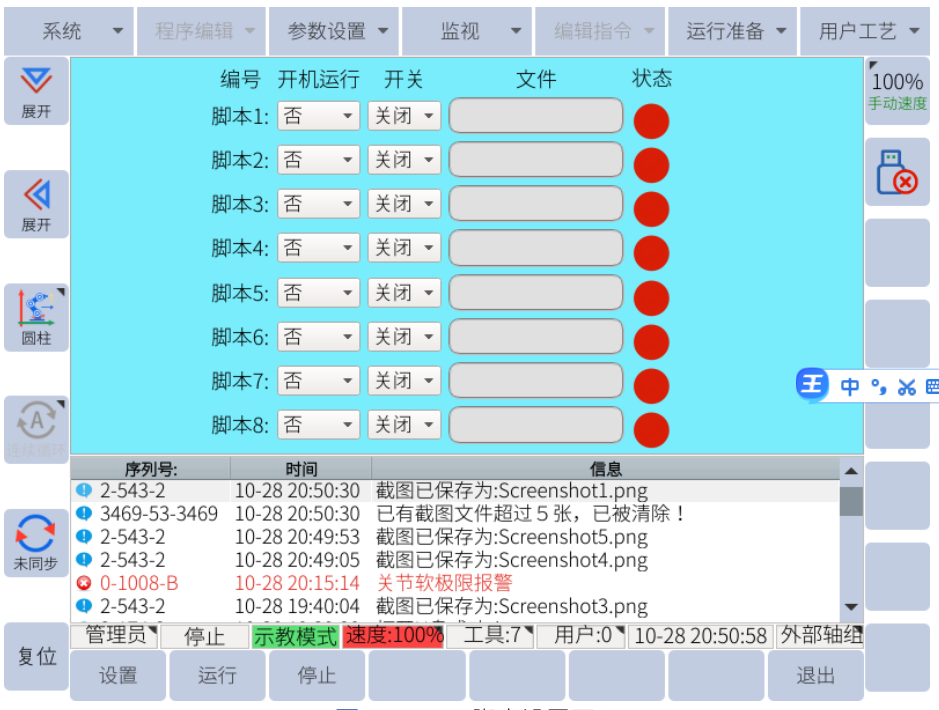Click the 退出 button
Image resolution: width=939 pixels, height=710 pixels.
tap(815, 676)
